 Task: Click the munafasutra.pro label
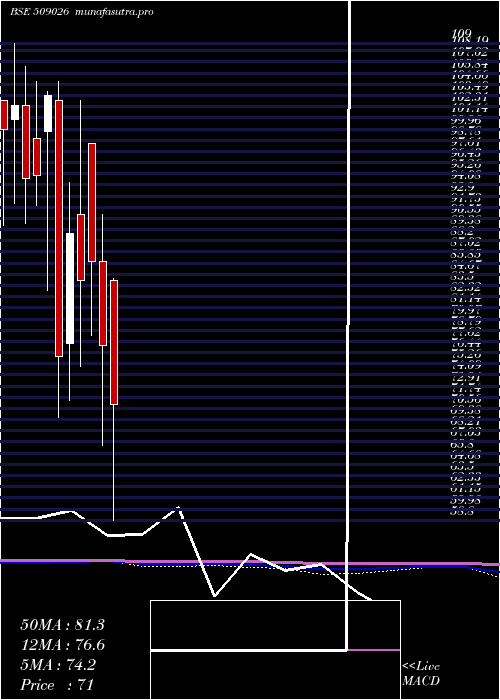pyautogui.click(x=115, y=12)
